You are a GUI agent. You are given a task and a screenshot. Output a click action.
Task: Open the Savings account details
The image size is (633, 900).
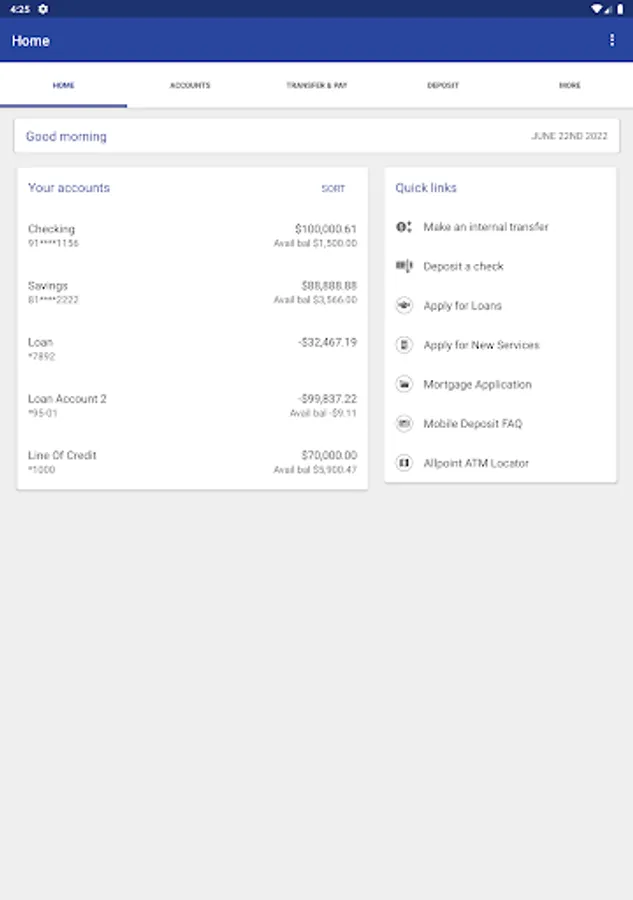[192, 292]
